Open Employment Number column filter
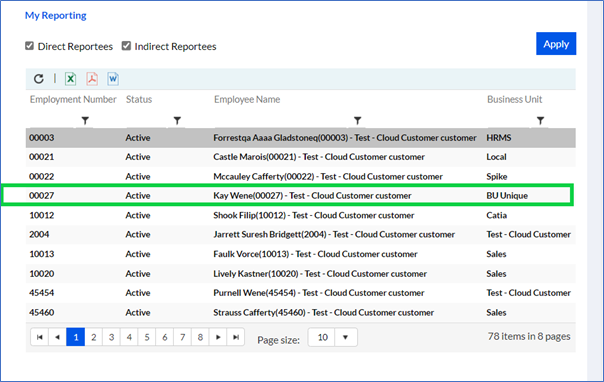 click(85, 121)
